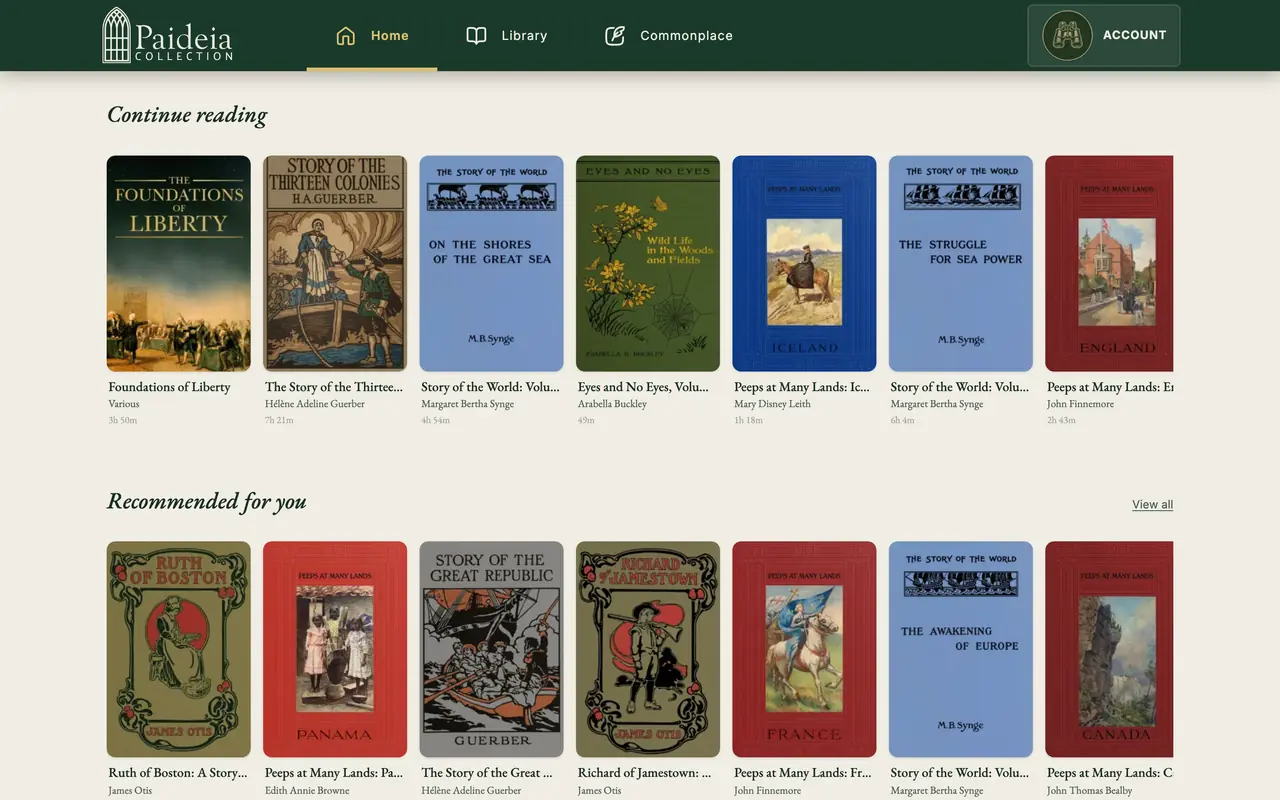Click the 49m duration text

pos(586,420)
